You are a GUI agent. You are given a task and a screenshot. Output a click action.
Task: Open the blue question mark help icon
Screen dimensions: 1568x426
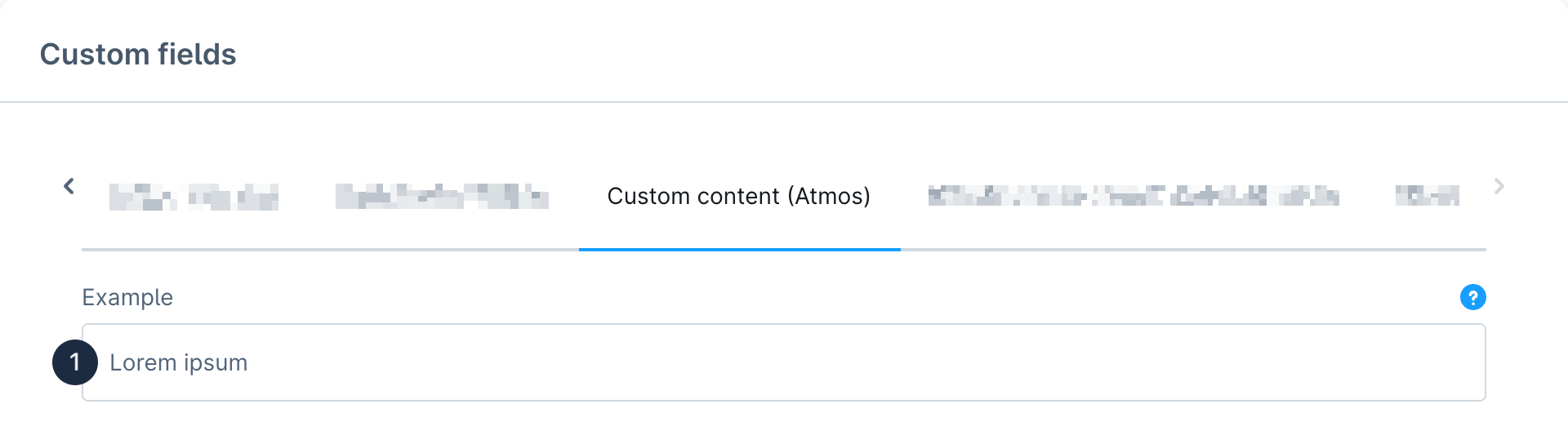1472,297
